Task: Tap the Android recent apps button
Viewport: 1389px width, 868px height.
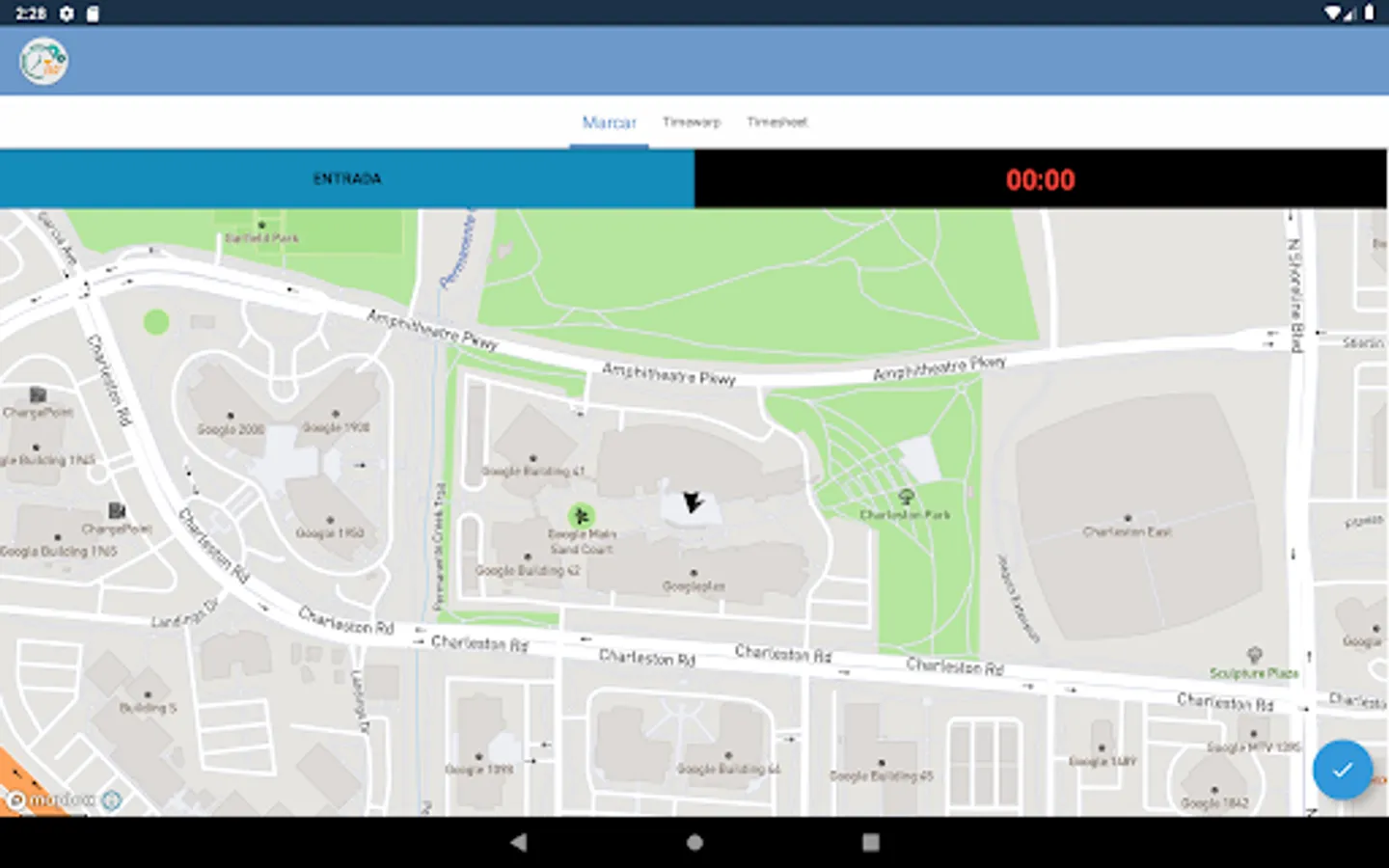Action: tap(871, 842)
